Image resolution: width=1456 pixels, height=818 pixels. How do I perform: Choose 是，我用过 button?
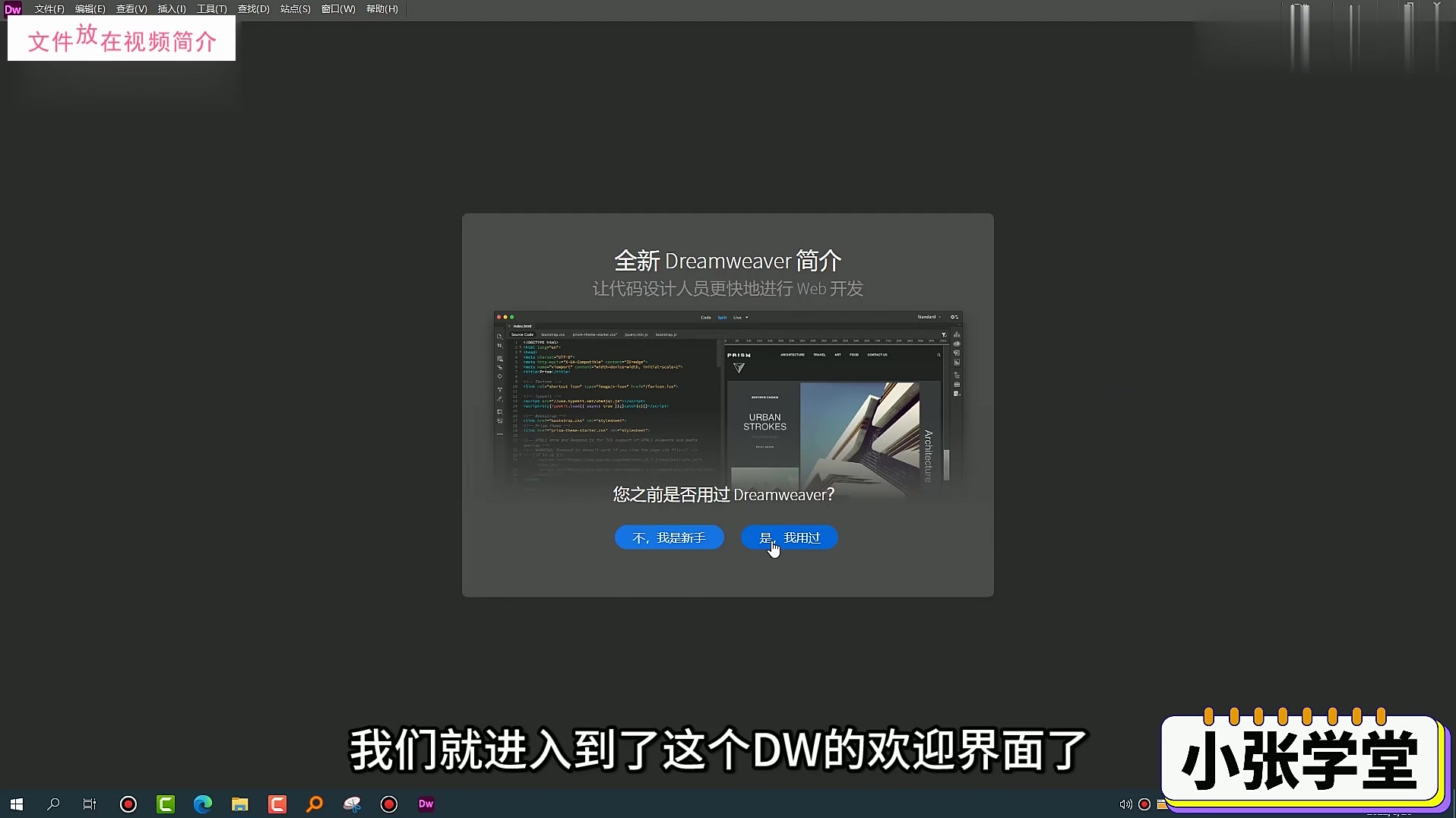pos(790,537)
